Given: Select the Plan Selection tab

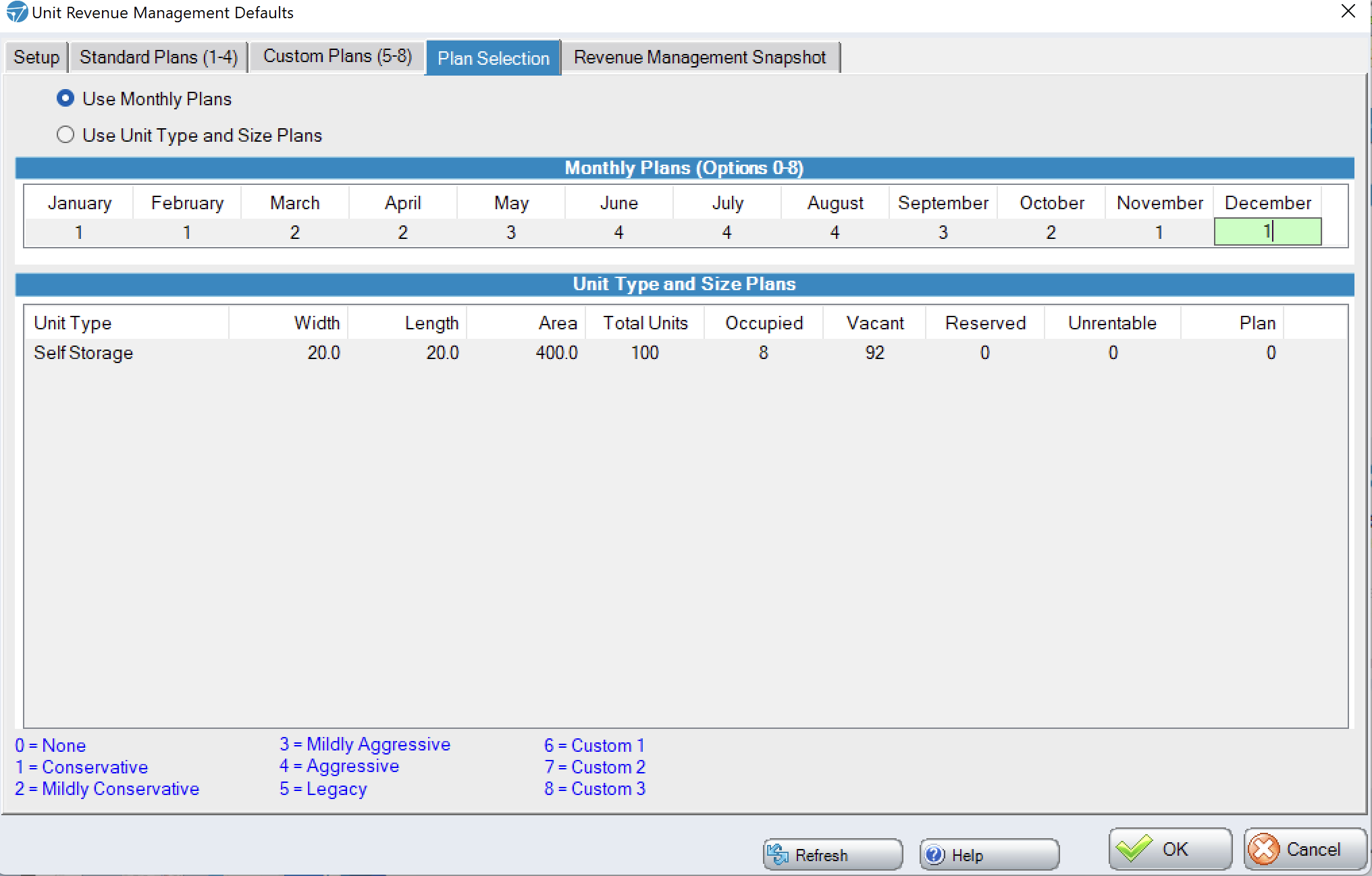Looking at the screenshot, I should point(494,58).
